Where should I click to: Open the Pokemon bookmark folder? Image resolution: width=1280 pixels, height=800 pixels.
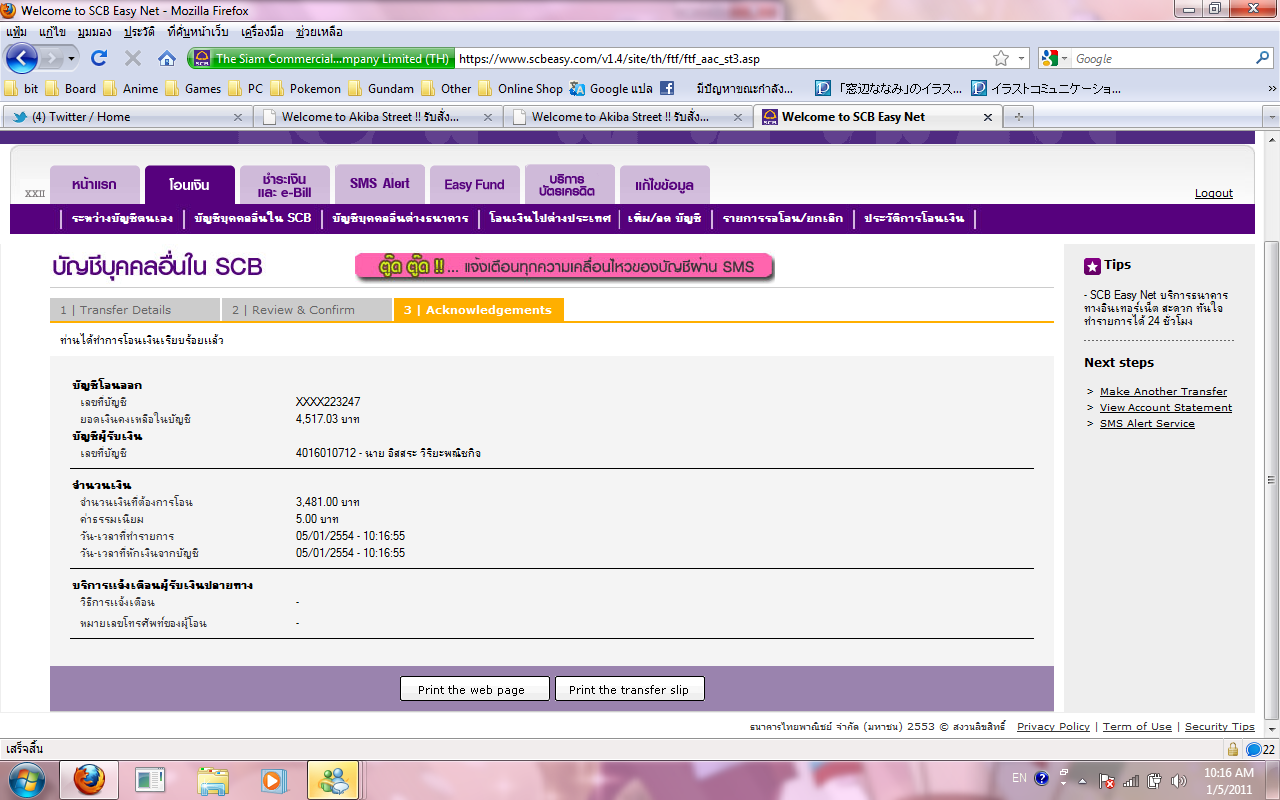click(305, 88)
